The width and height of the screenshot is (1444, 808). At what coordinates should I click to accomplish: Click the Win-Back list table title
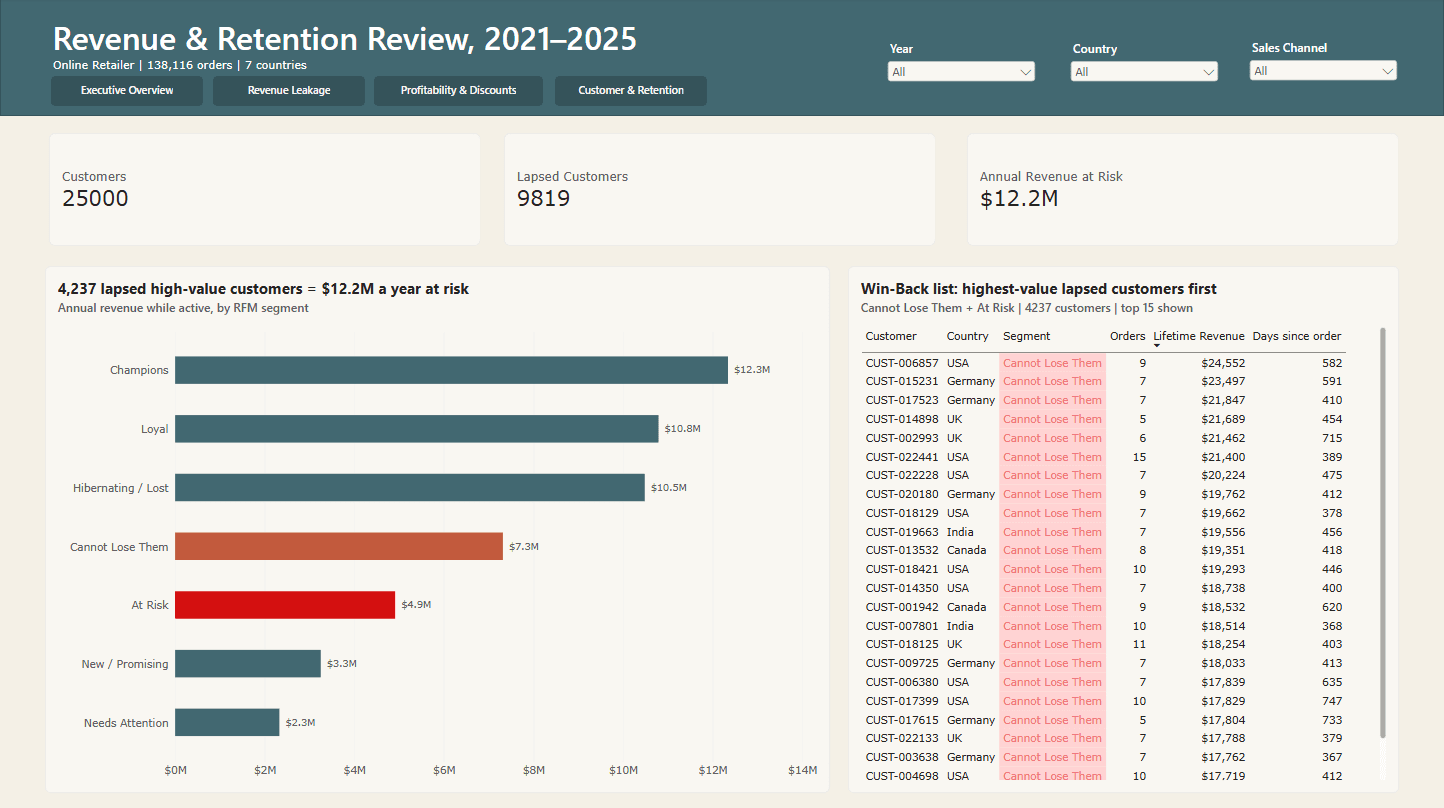1039,289
